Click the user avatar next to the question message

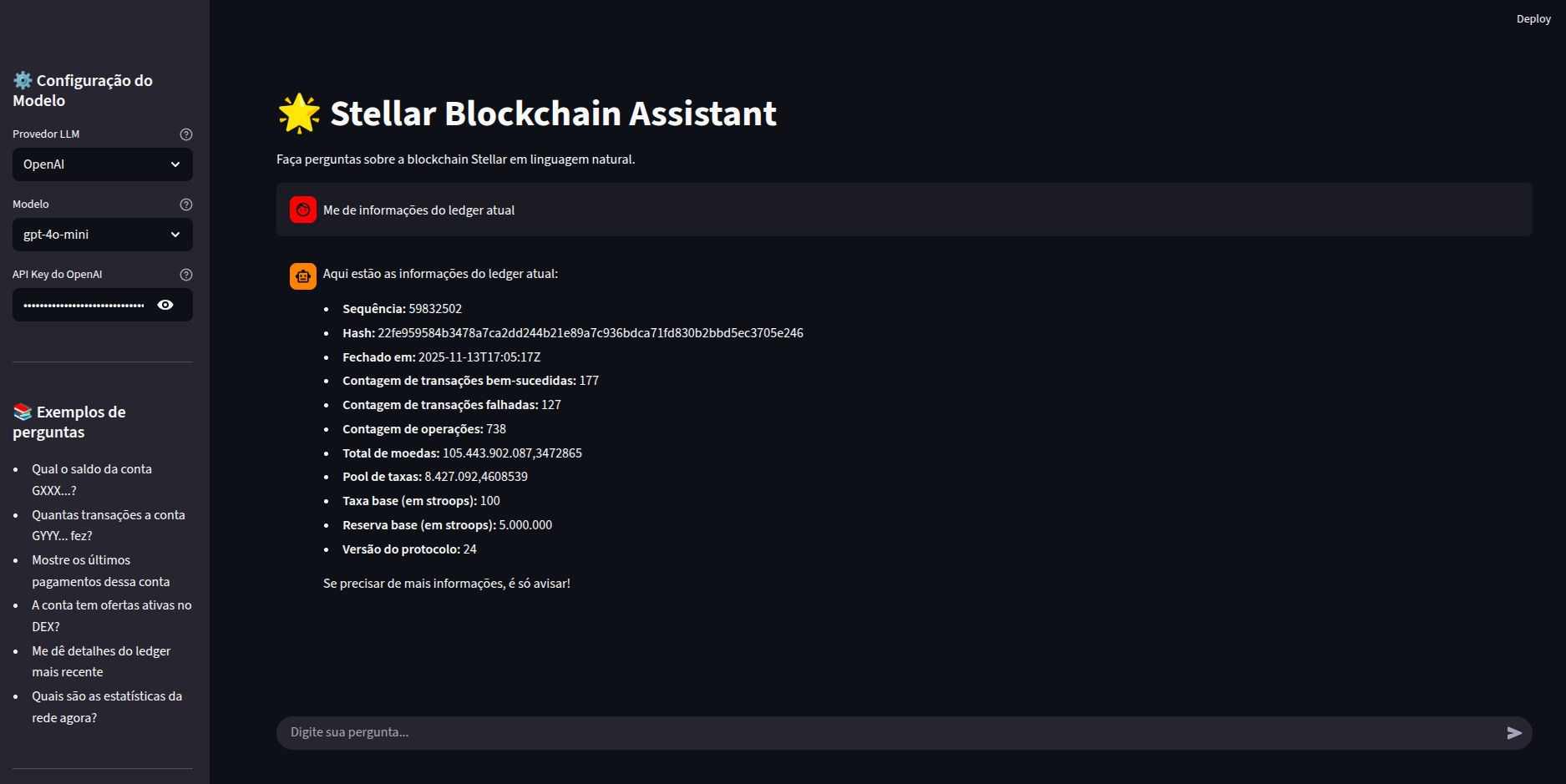302,210
